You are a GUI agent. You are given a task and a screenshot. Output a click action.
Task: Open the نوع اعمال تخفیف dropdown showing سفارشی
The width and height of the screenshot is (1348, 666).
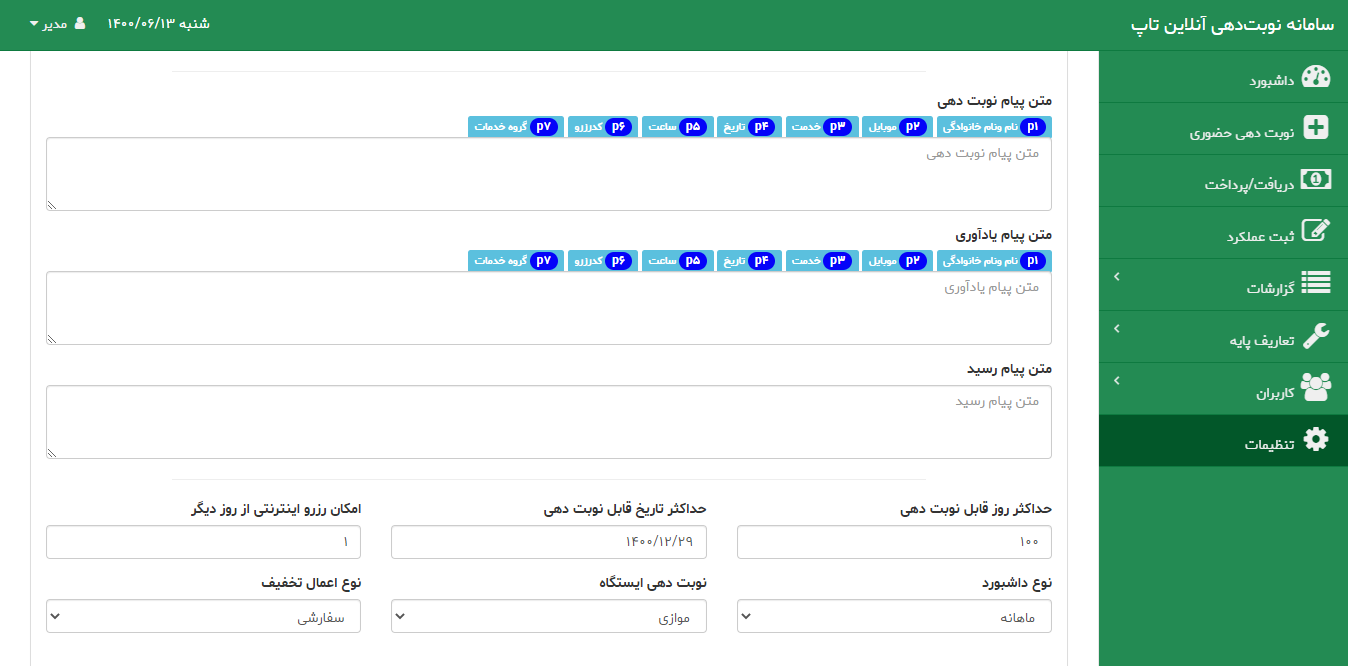[x=203, y=616]
